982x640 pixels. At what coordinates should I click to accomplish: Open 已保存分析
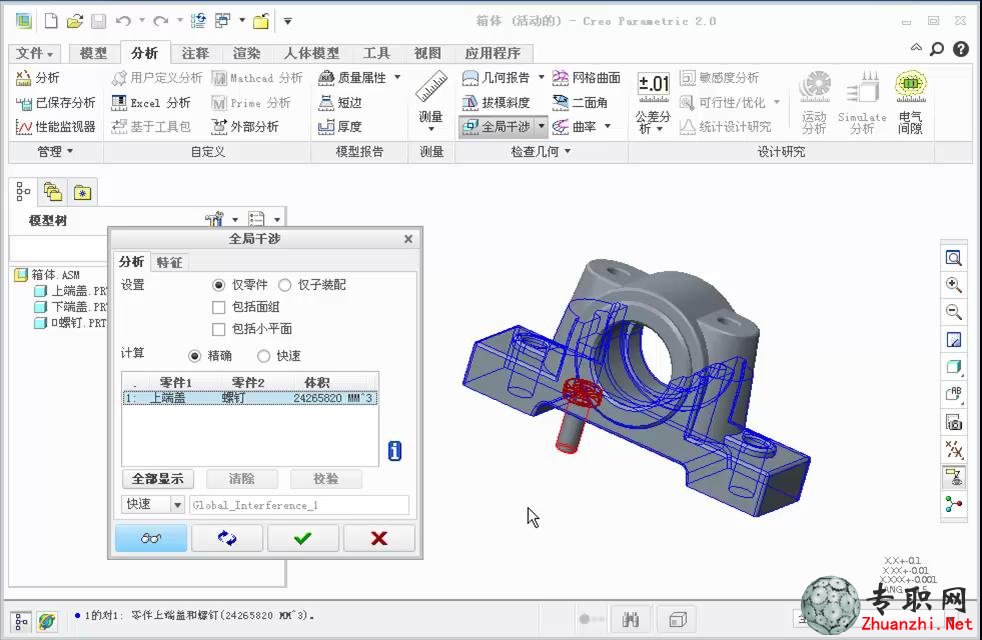click(x=56, y=103)
